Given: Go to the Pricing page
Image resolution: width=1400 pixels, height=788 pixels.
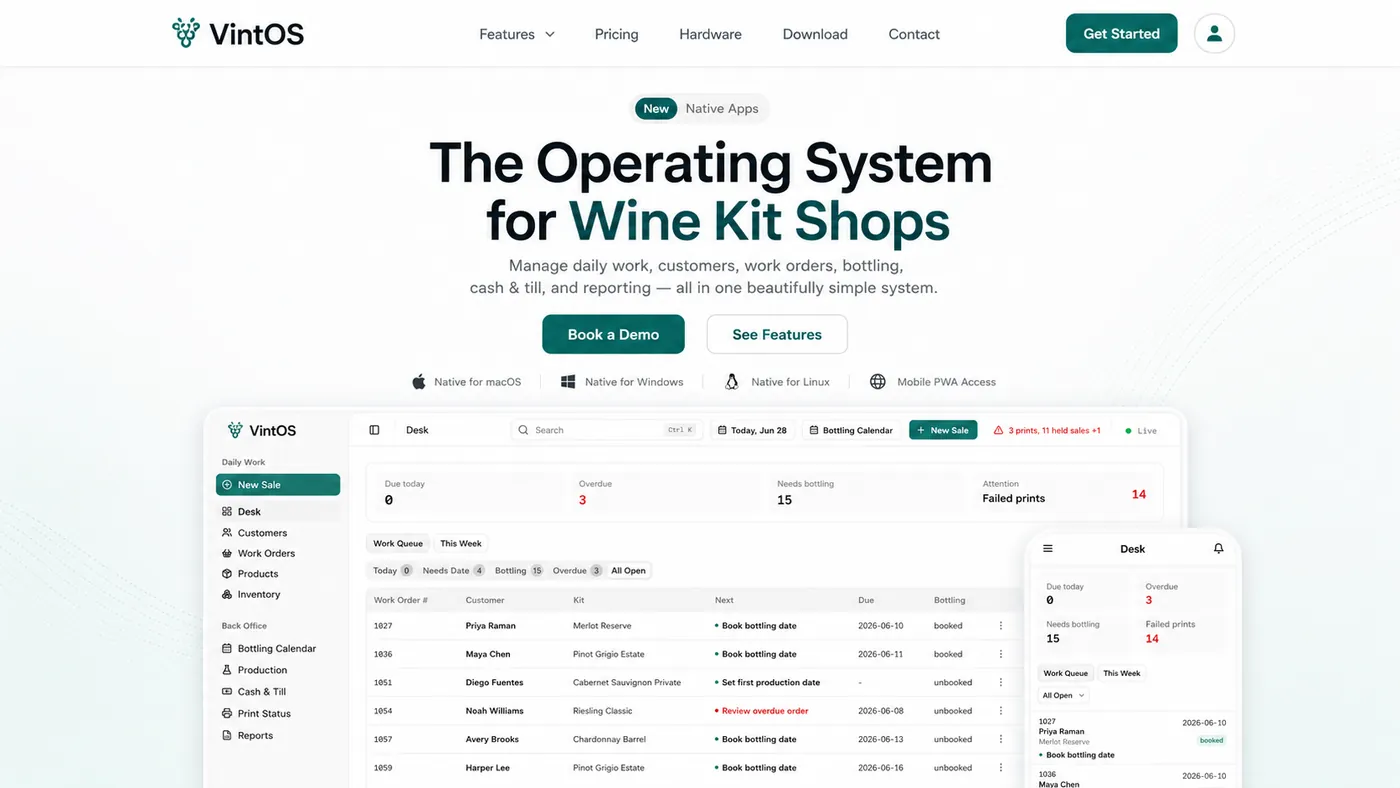Looking at the screenshot, I should click(x=616, y=34).
